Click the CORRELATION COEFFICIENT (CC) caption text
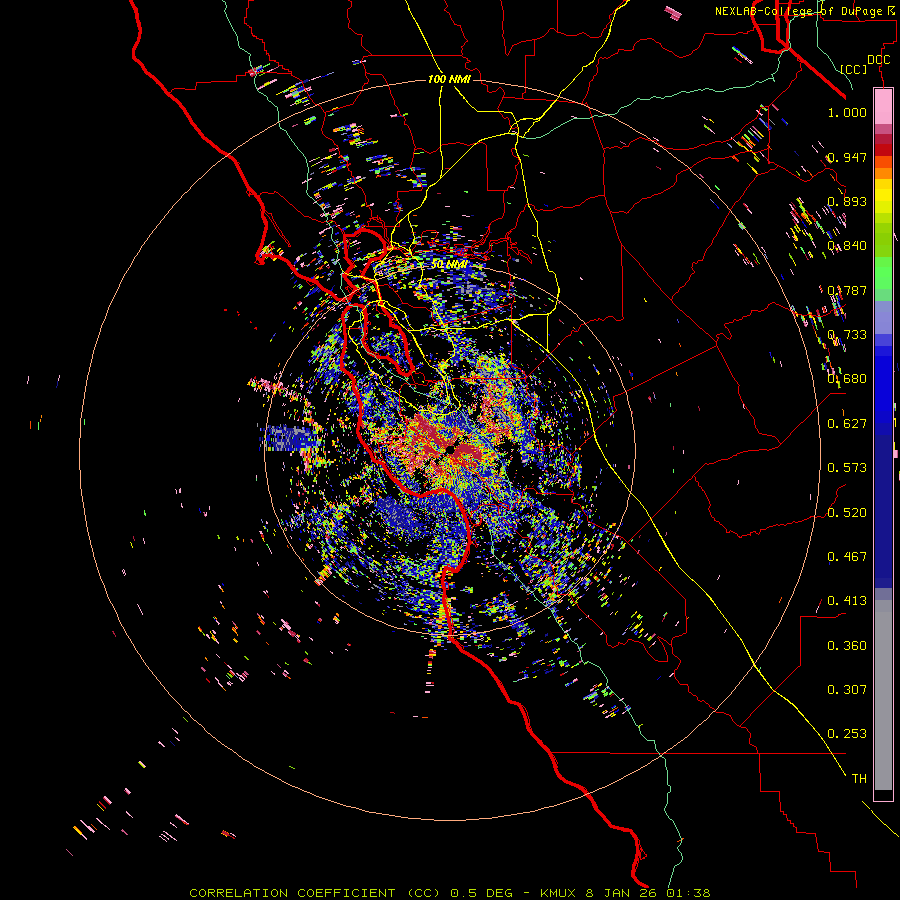This screenshot has width=900, height=900. [315, 893]
